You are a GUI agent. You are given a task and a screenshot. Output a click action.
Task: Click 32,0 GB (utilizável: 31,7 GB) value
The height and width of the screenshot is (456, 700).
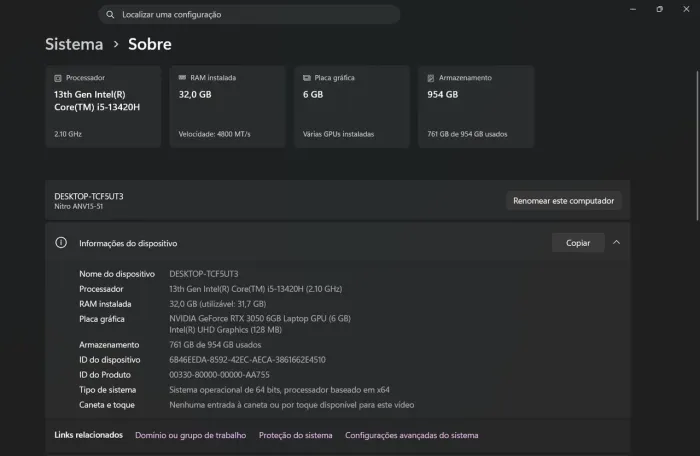(x=217, y=304)
